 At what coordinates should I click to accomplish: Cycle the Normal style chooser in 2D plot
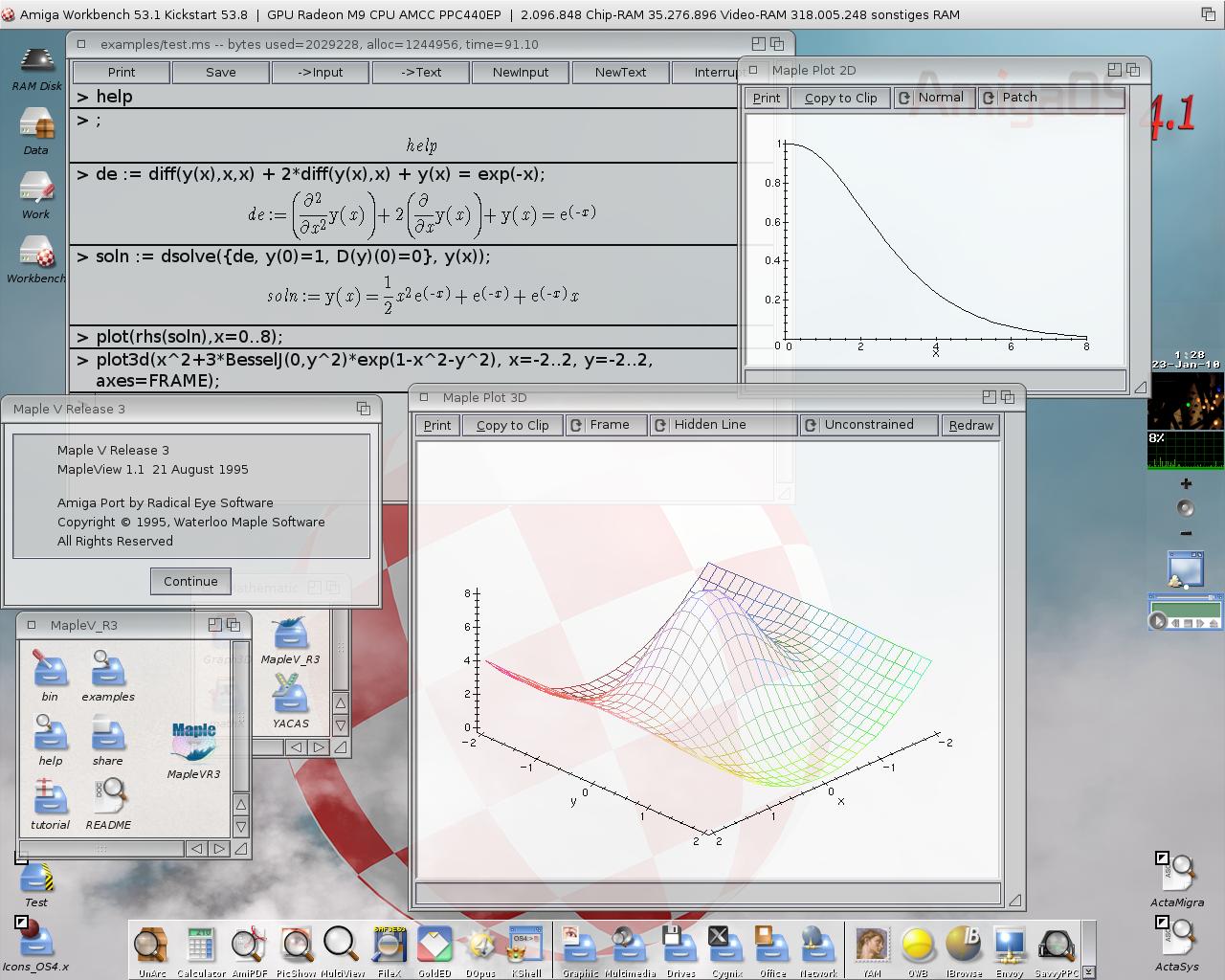[x=934, y=98]
